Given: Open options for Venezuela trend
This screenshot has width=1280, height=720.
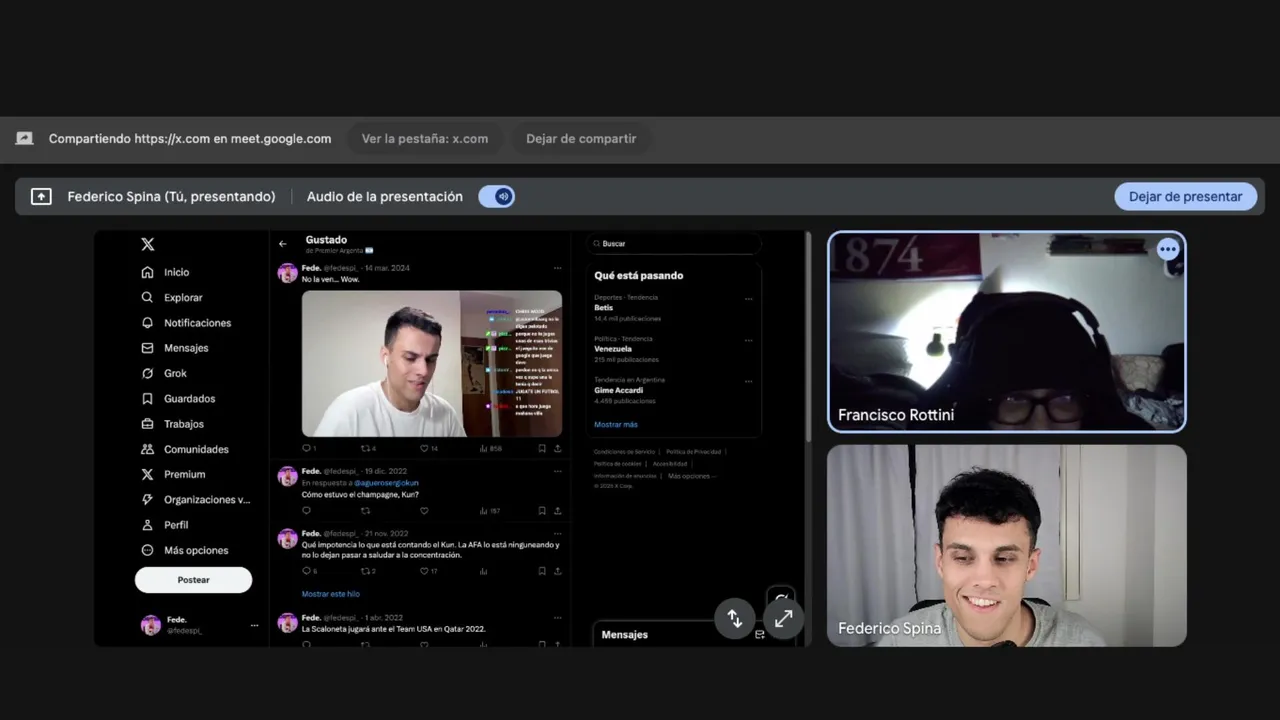Looking at the screenshot, I should [x=748, y=340].
